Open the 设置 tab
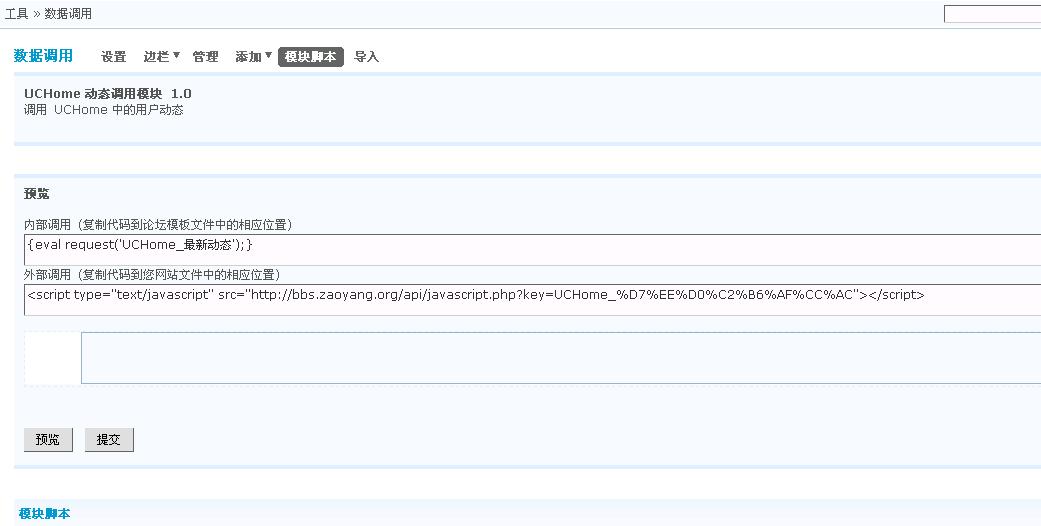The image size is (1041, 526). 114,57
